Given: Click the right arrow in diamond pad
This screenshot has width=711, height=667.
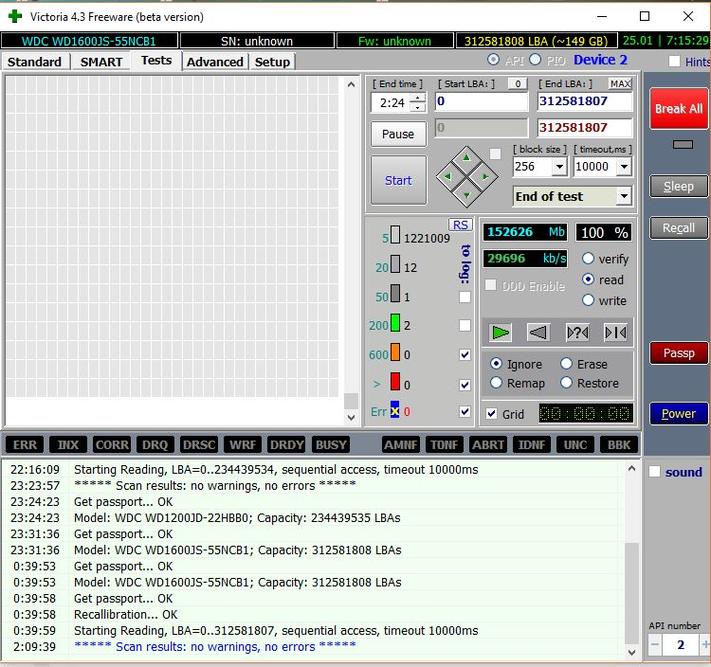Looking at the screenshot, I should click(x=485, y=176).
